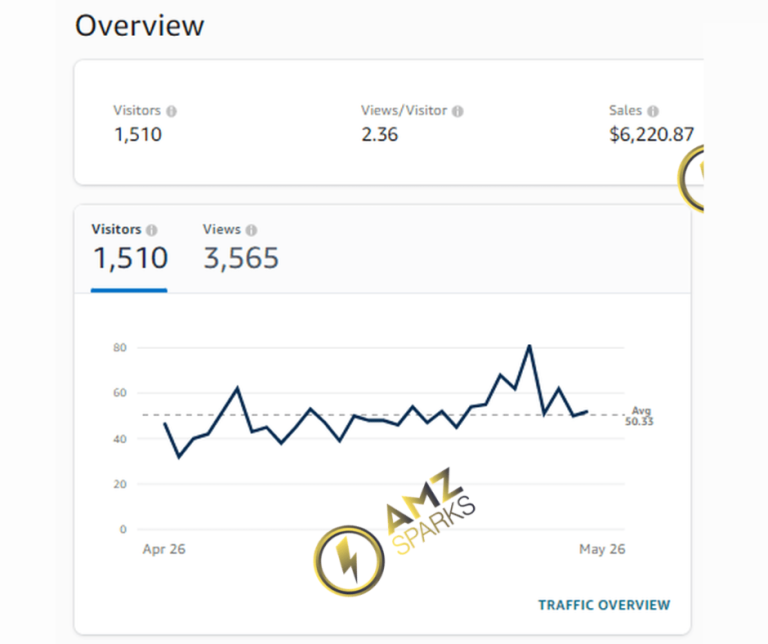Click the Avg 50.33 label on chart
The image size is (768, 644).
coord(641,416)
